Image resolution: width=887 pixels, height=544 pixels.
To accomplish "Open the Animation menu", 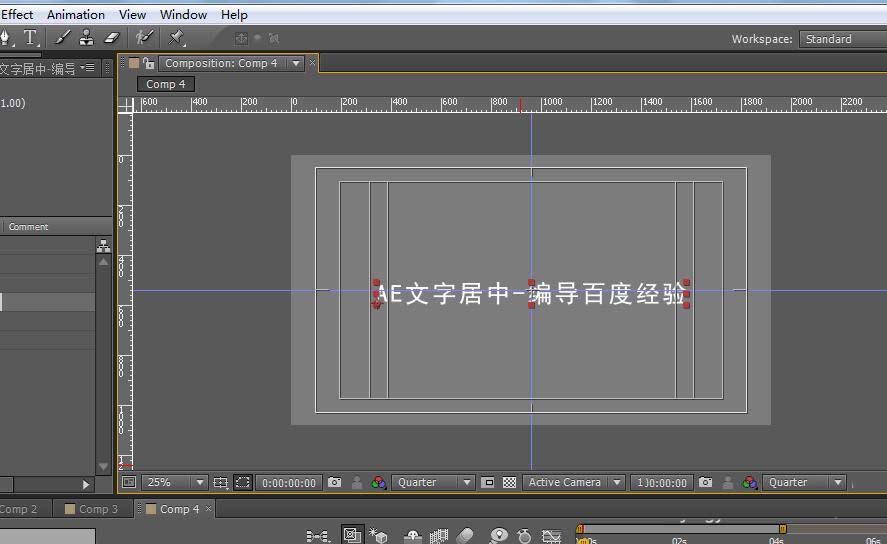I will 76,14.
